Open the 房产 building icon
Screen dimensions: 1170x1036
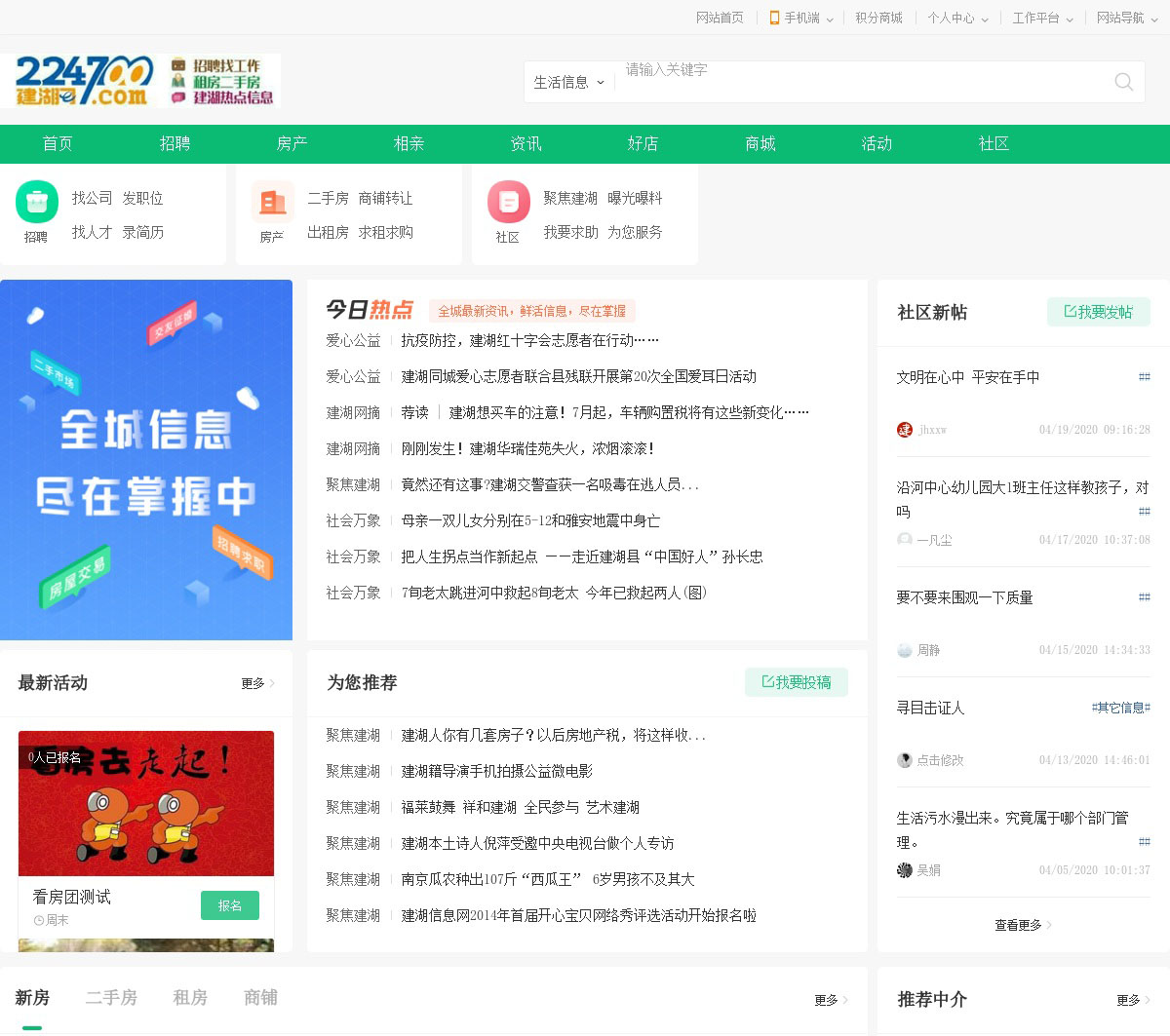point(273,203)
